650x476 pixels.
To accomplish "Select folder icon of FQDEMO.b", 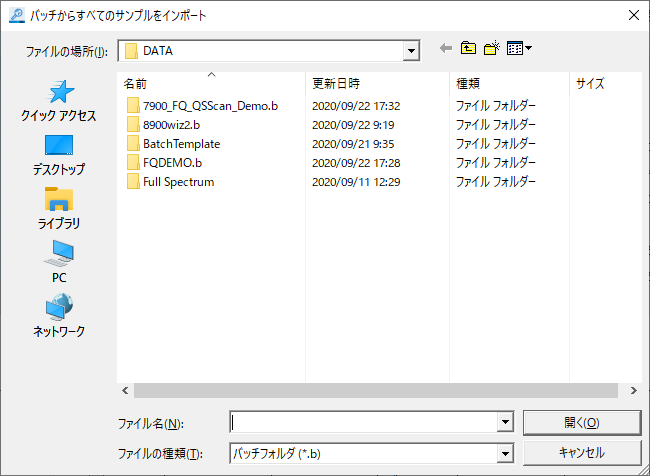I will tap(133, 163).
